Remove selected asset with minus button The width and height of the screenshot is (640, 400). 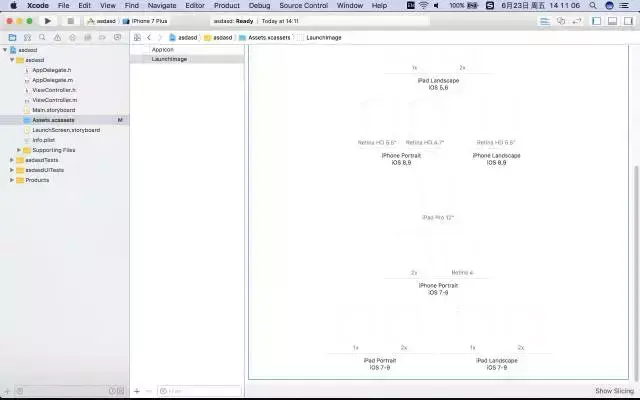149,391
